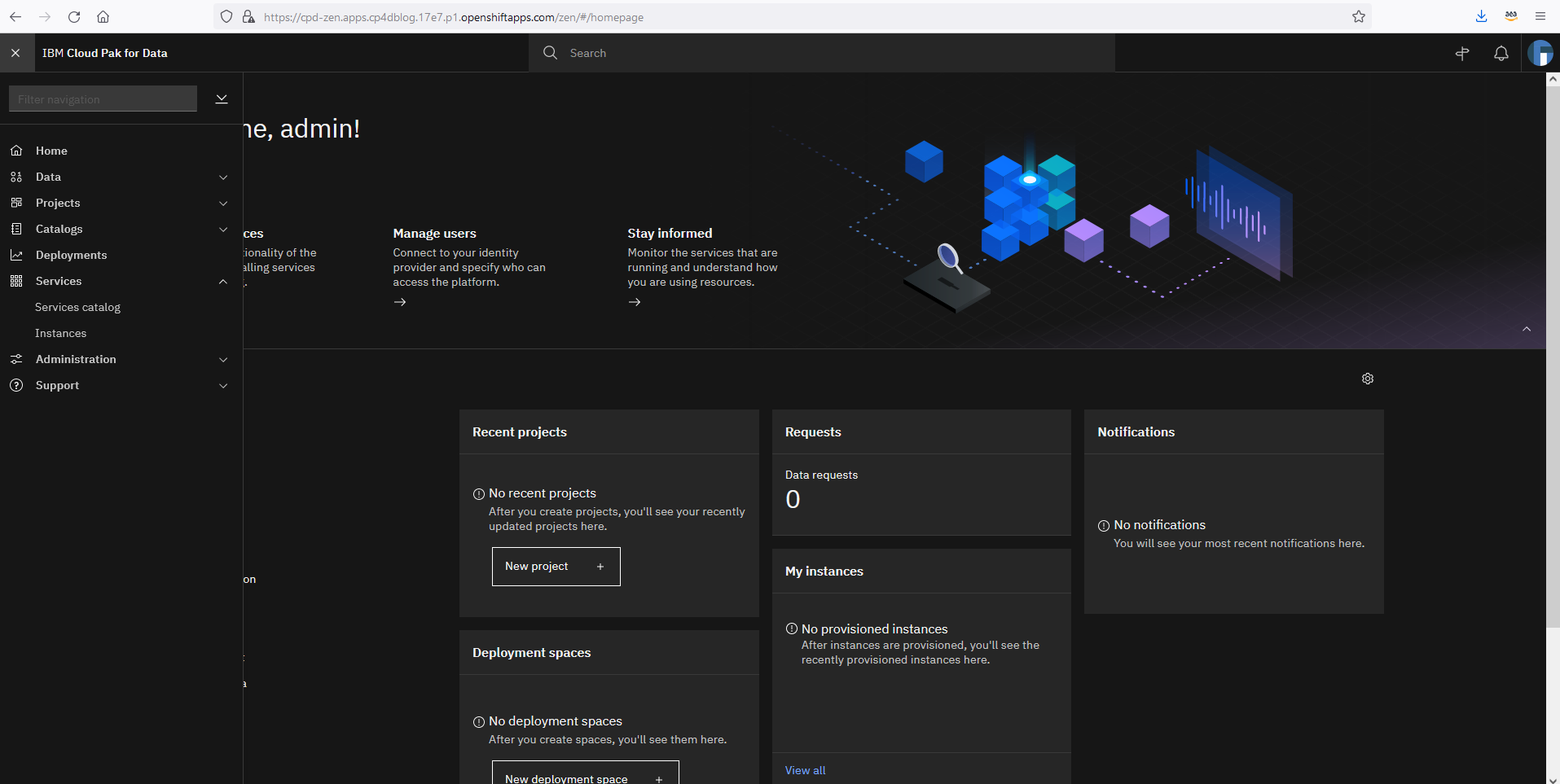1560x784 pixels.
Task: Open Data using its sidebar icon
Action: 16,177
